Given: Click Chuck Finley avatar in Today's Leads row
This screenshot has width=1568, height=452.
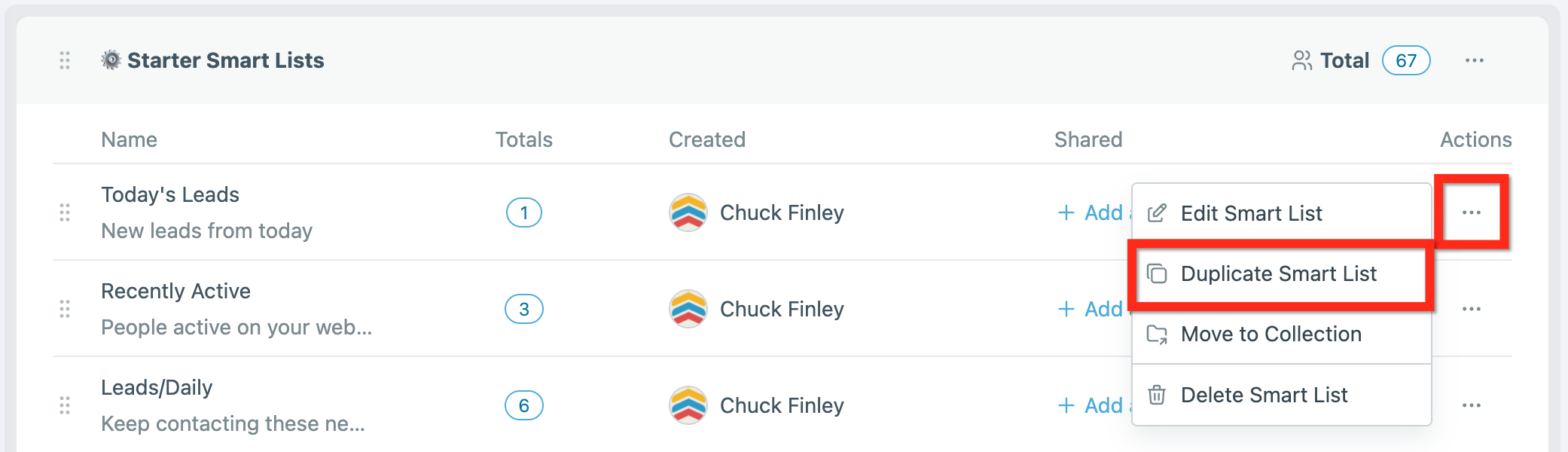Looking at the screenshot, I should 688,212.
